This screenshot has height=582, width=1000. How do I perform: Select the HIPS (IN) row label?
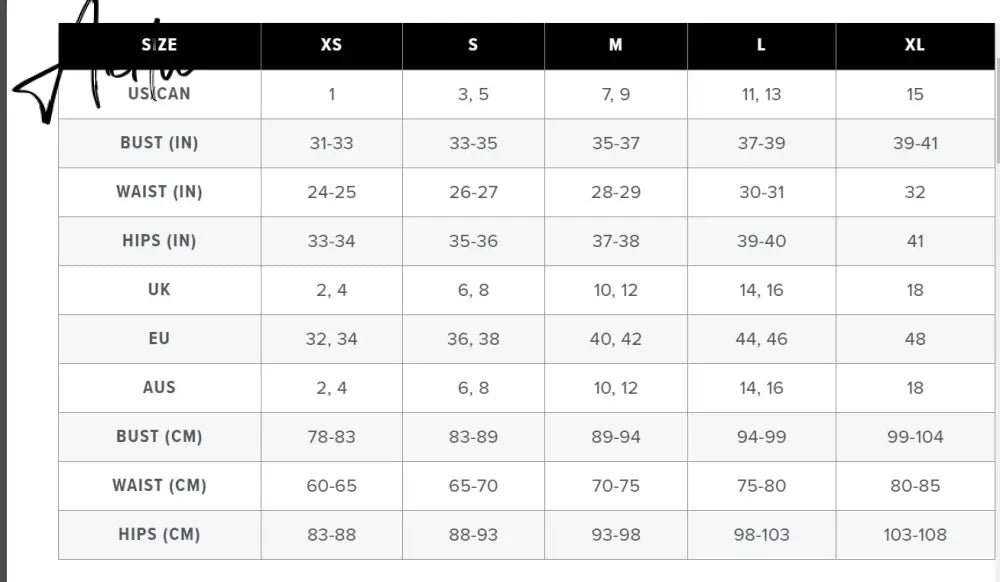(159, 241)
